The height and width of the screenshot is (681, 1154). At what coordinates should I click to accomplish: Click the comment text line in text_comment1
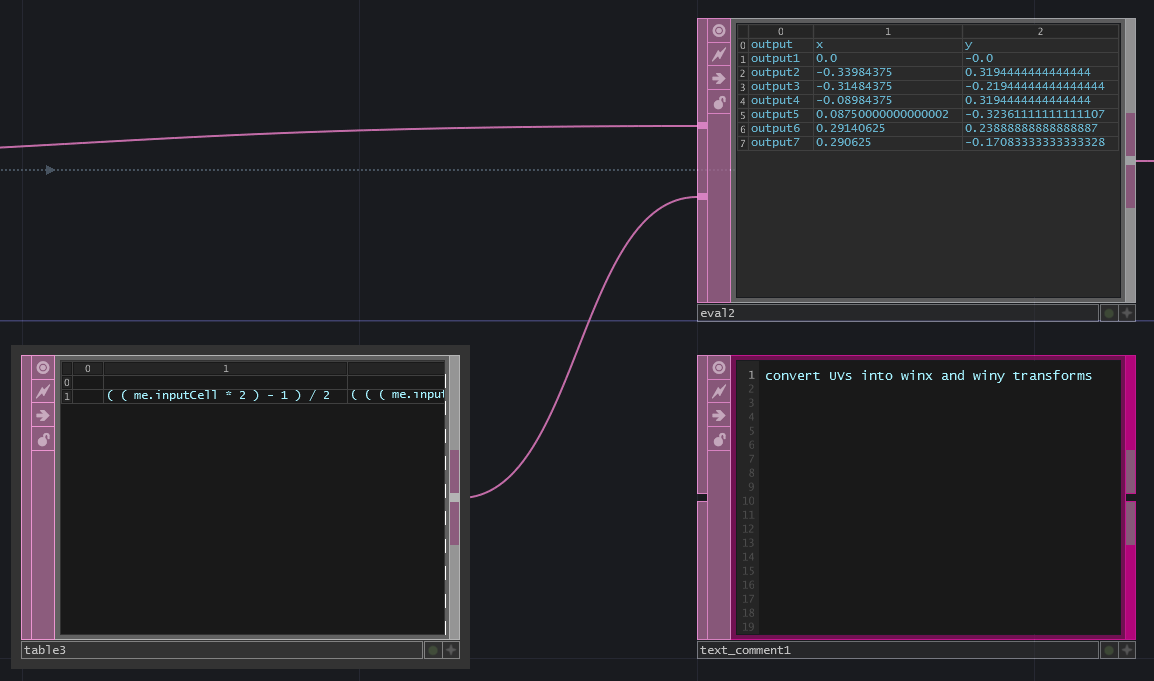[x=928, y=376]
